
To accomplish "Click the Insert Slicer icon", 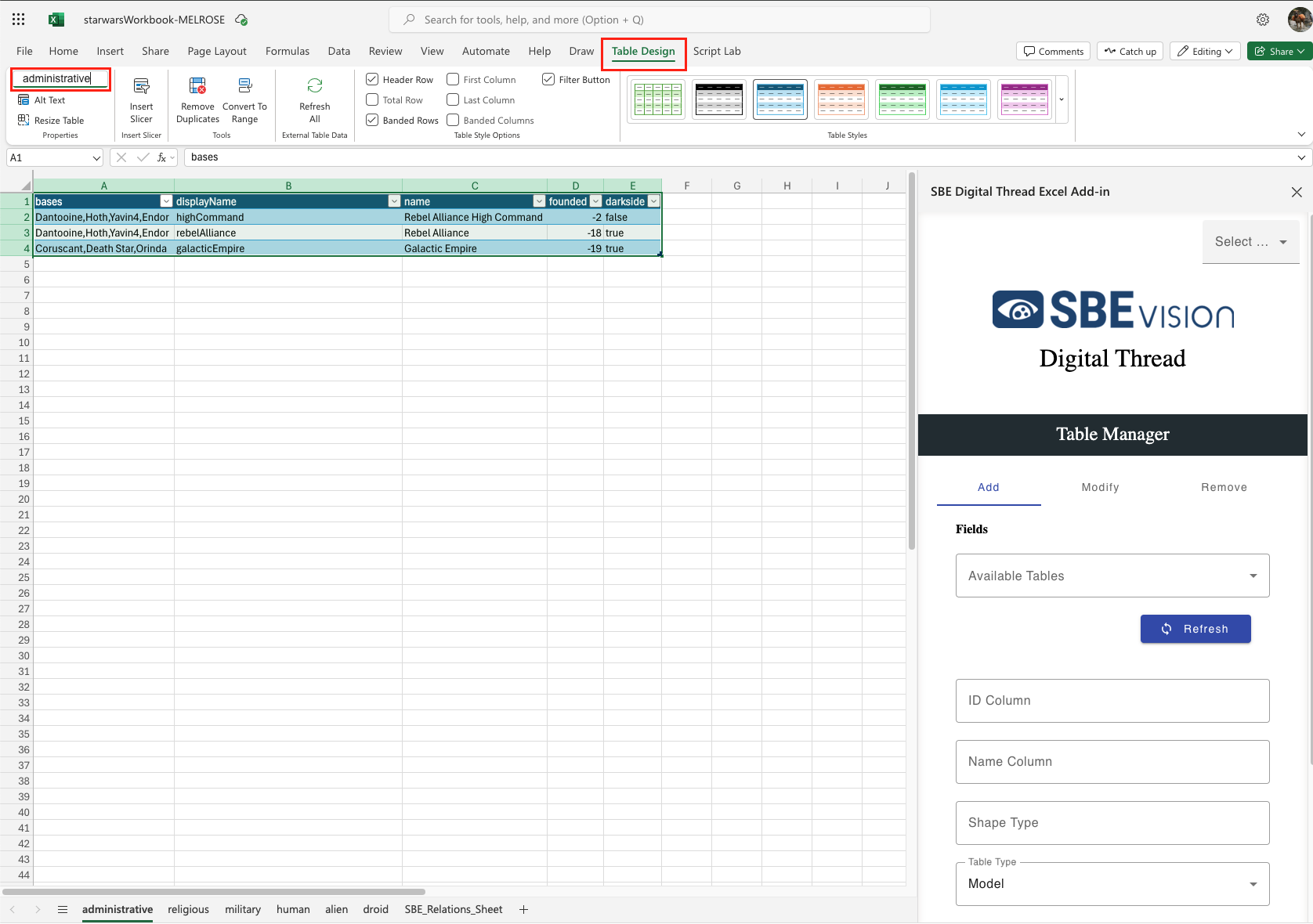I will [x=141, y=87].
